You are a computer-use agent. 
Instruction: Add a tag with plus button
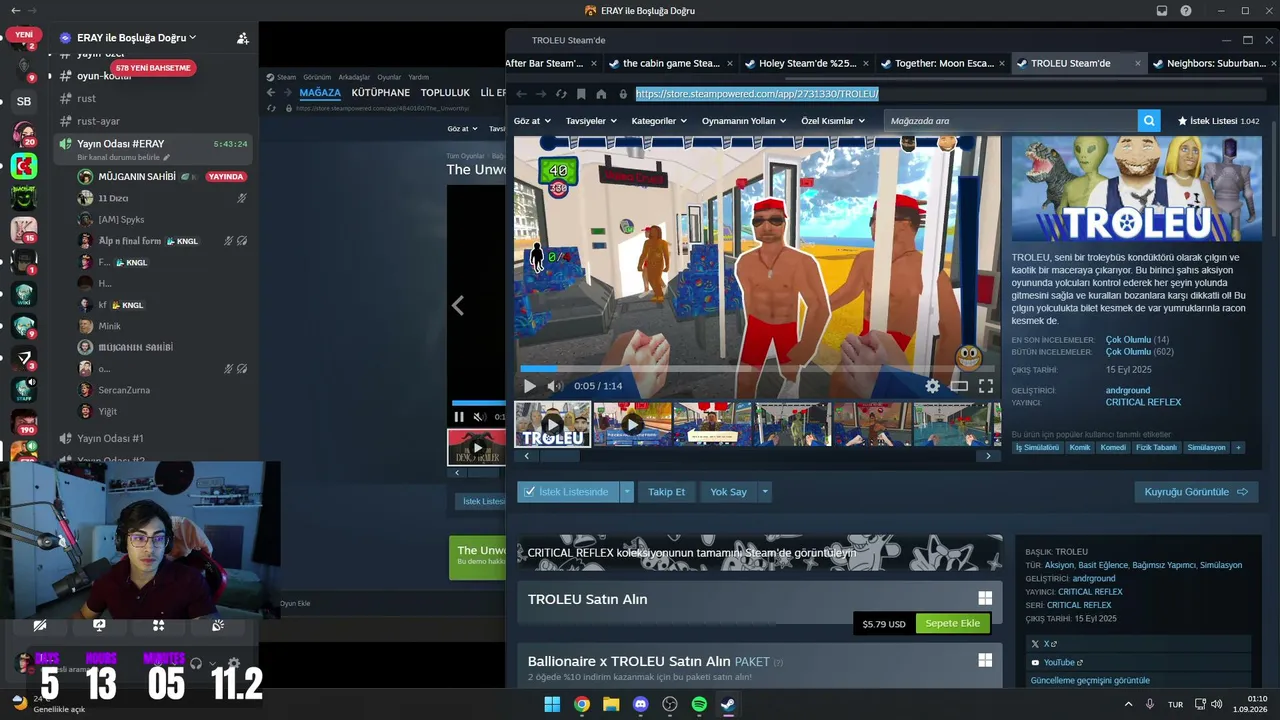tap(1238, 448)
